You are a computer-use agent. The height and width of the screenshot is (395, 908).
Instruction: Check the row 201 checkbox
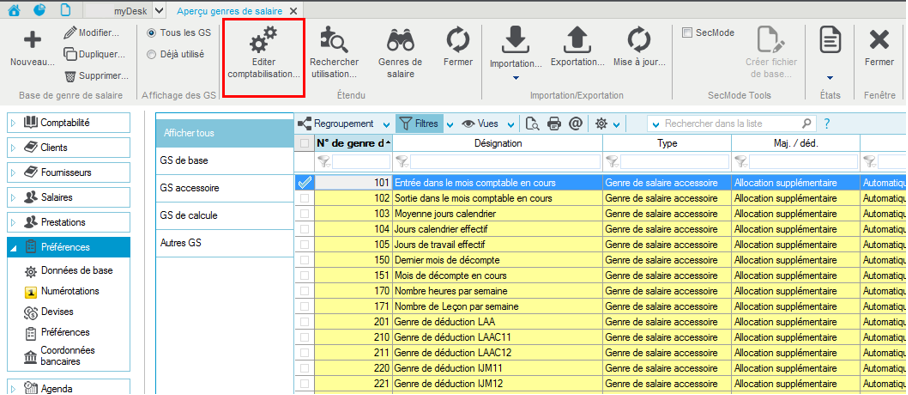304,321
